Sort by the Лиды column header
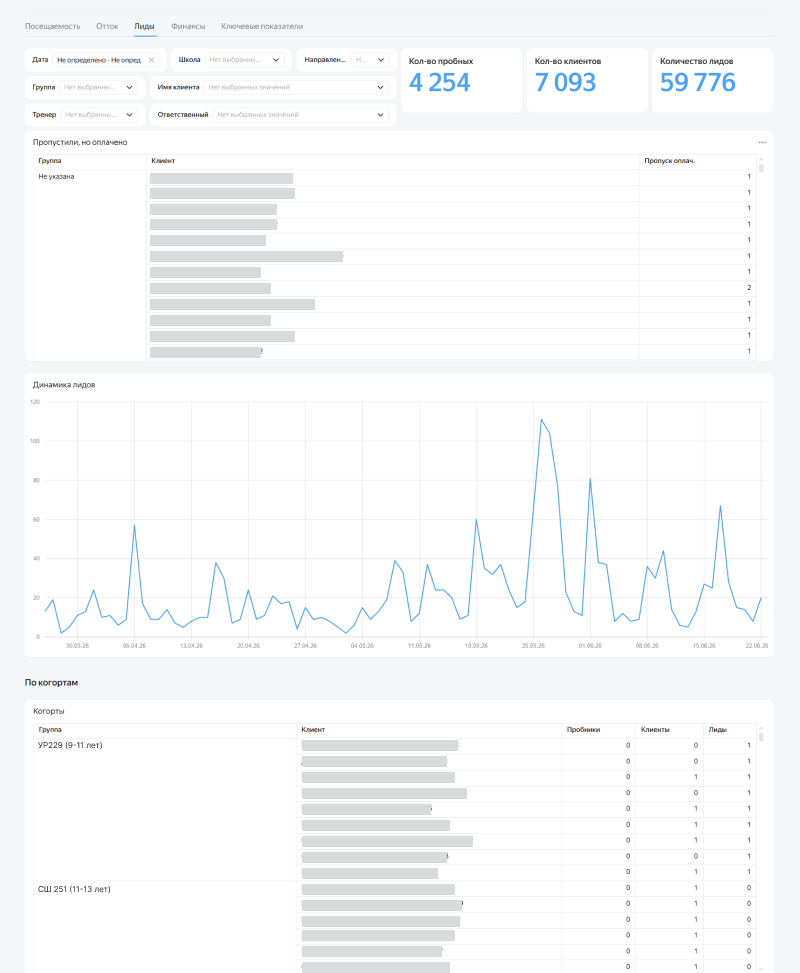800x973 pixels. [717, 730]
